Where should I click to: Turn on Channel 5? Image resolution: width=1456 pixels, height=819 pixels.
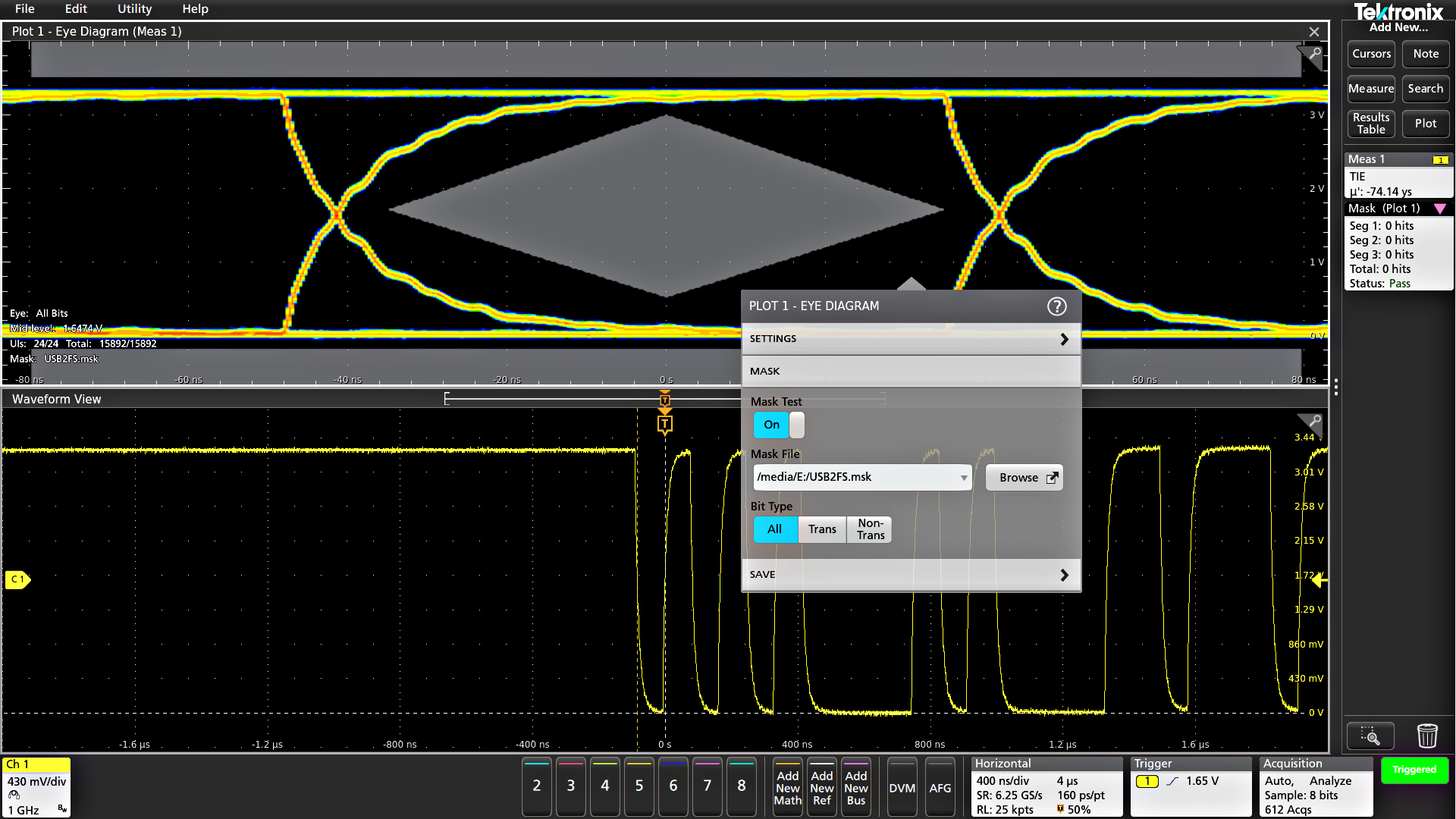click(x=639, y=787)
